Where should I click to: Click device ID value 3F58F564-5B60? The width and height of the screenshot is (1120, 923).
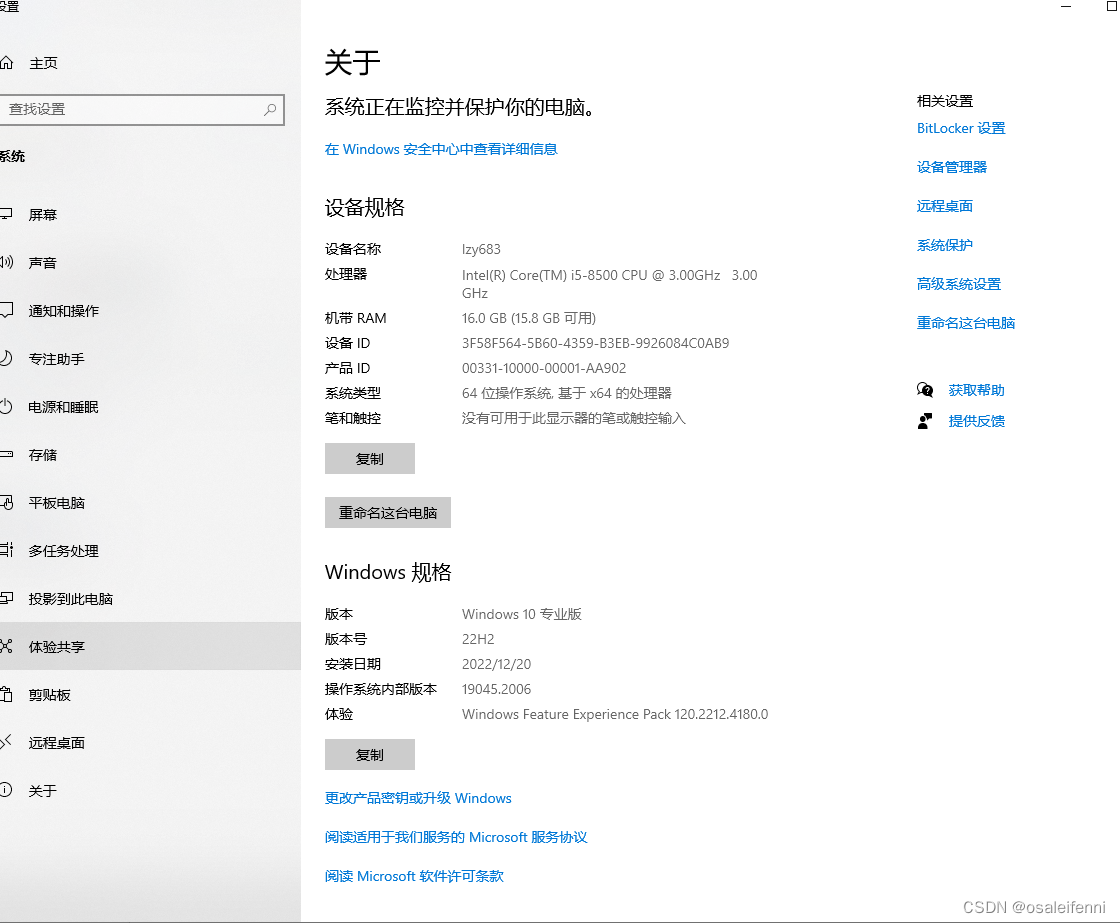pos(595,343)
